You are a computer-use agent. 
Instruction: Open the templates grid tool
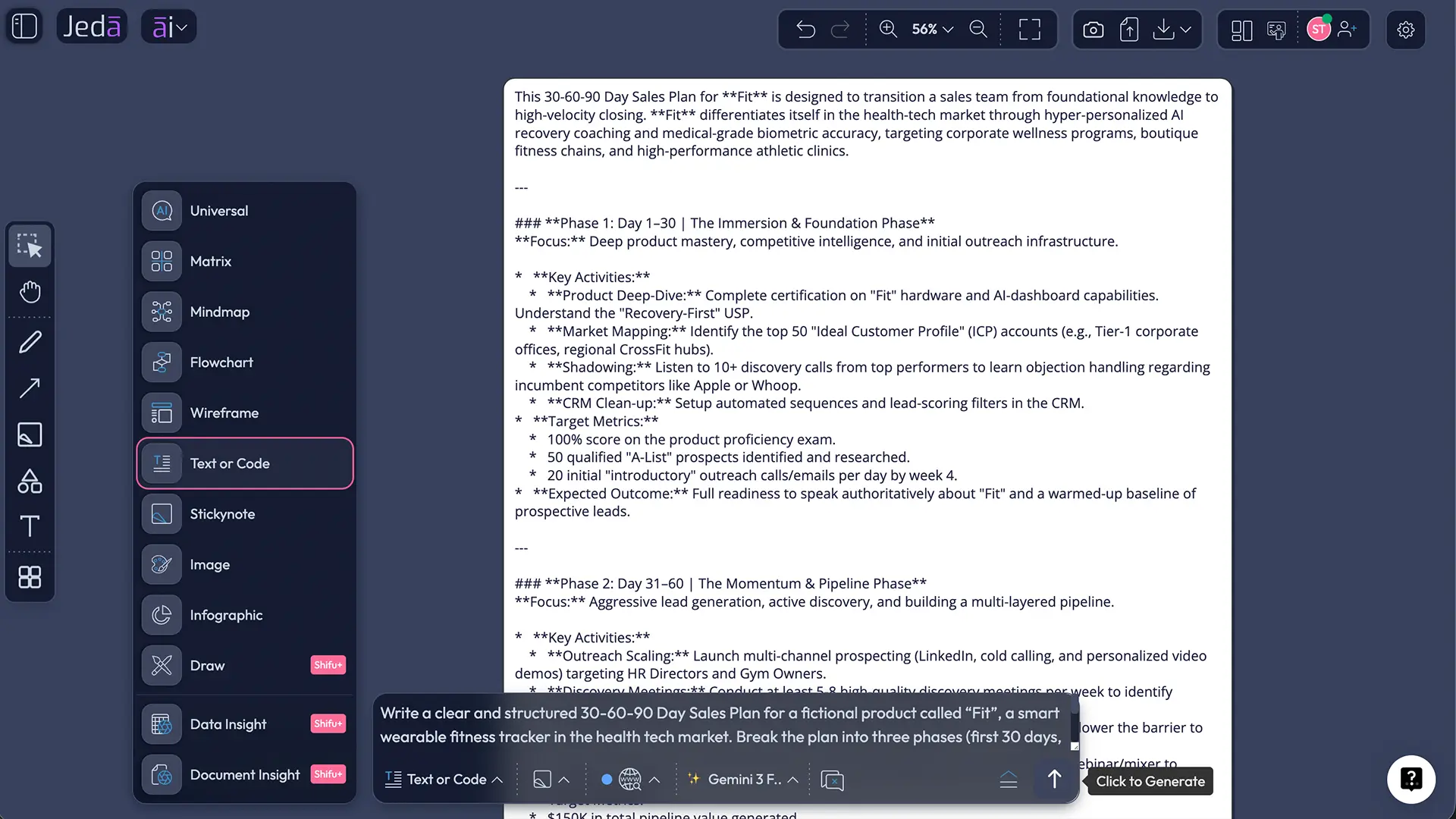pos(30,577)
